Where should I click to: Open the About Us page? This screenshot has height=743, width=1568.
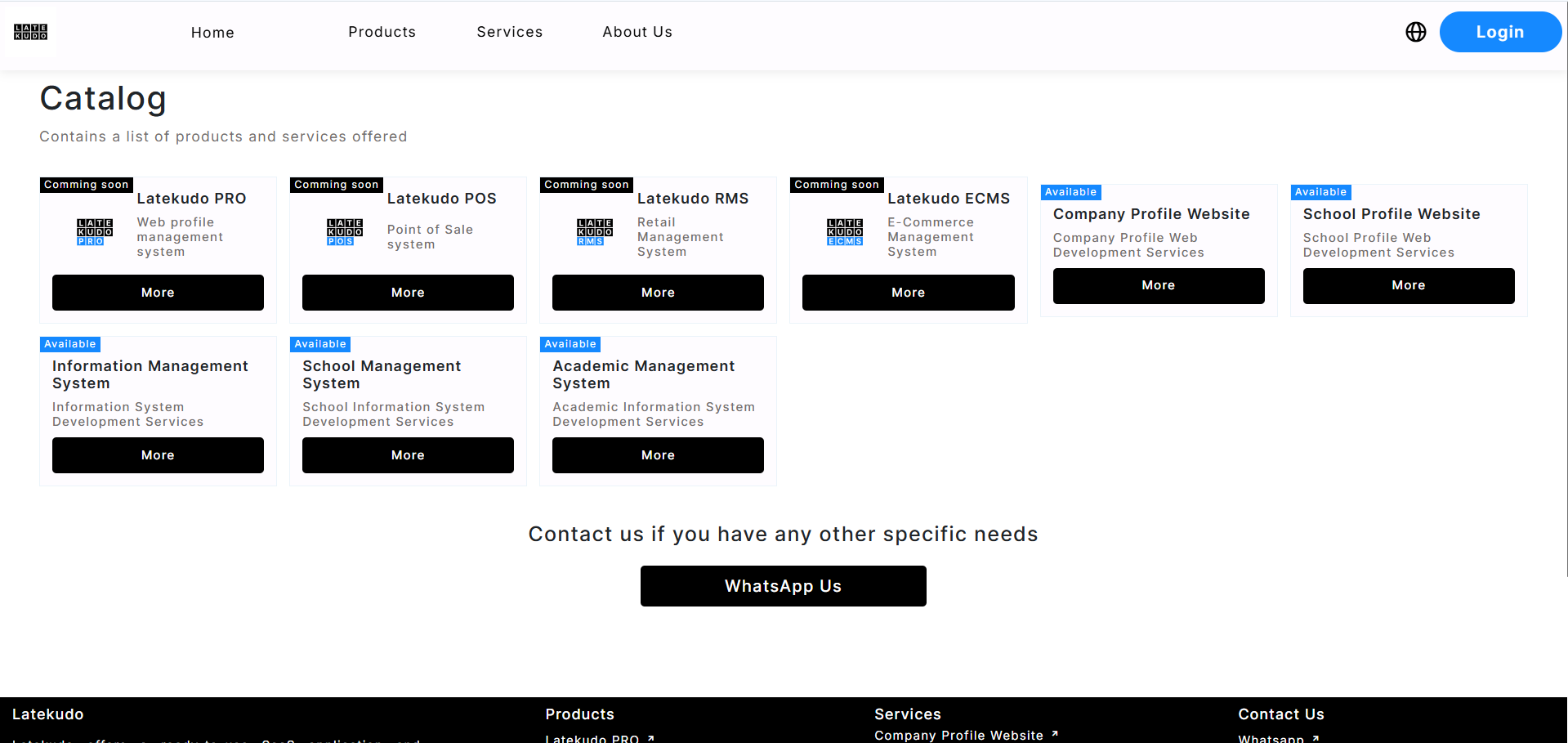pos(637,32)
